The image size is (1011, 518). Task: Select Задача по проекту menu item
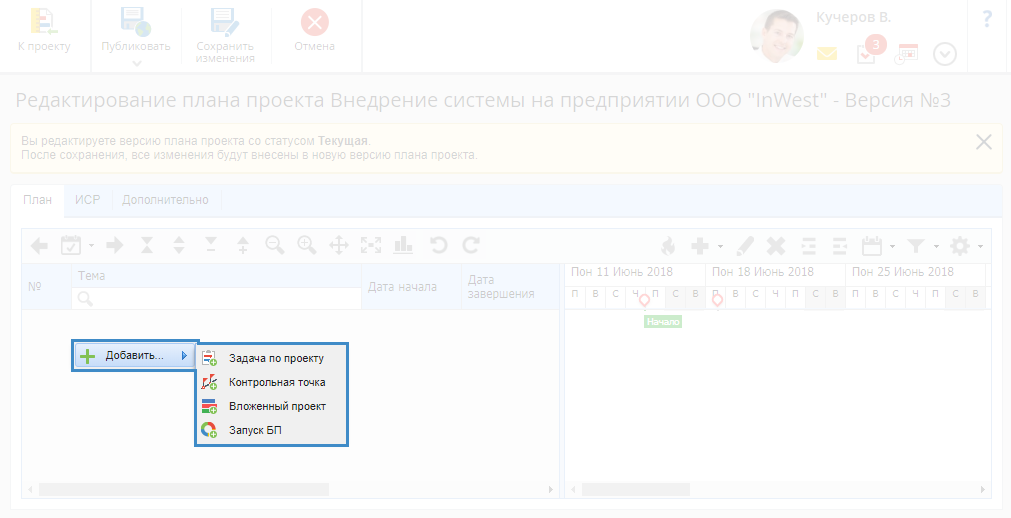coord(275,357)
